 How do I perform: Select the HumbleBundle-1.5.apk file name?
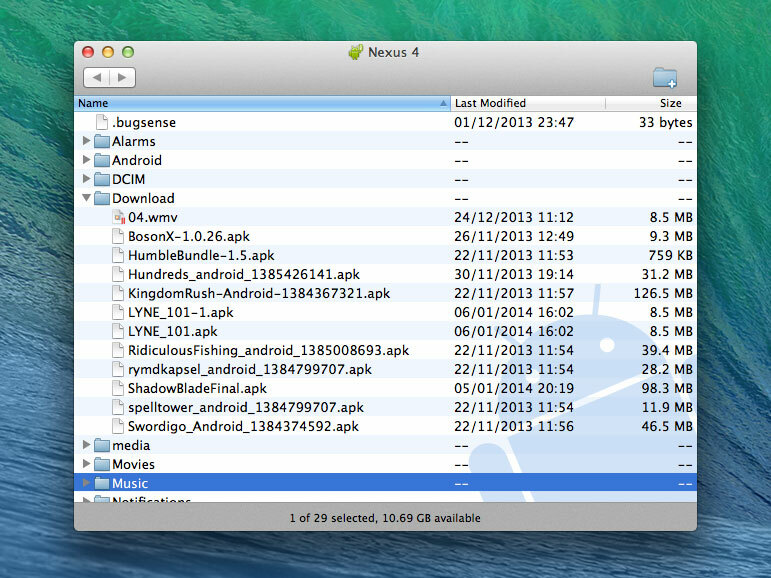201,256
